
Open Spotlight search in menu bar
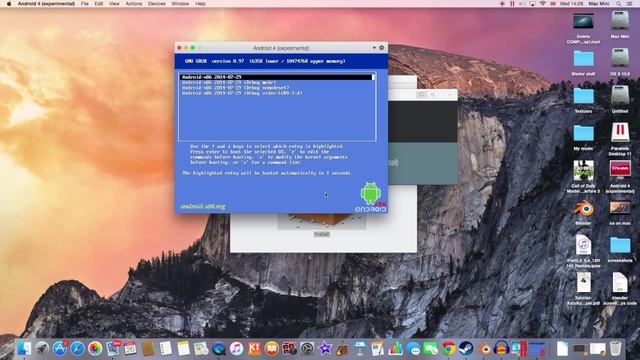[x=619, y=4]
